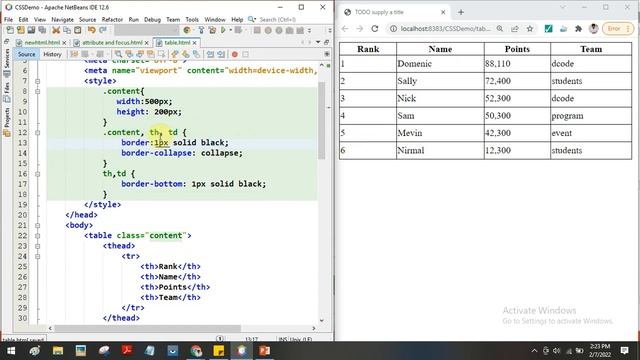Click the Chrome share page icon

coord(515,29)
